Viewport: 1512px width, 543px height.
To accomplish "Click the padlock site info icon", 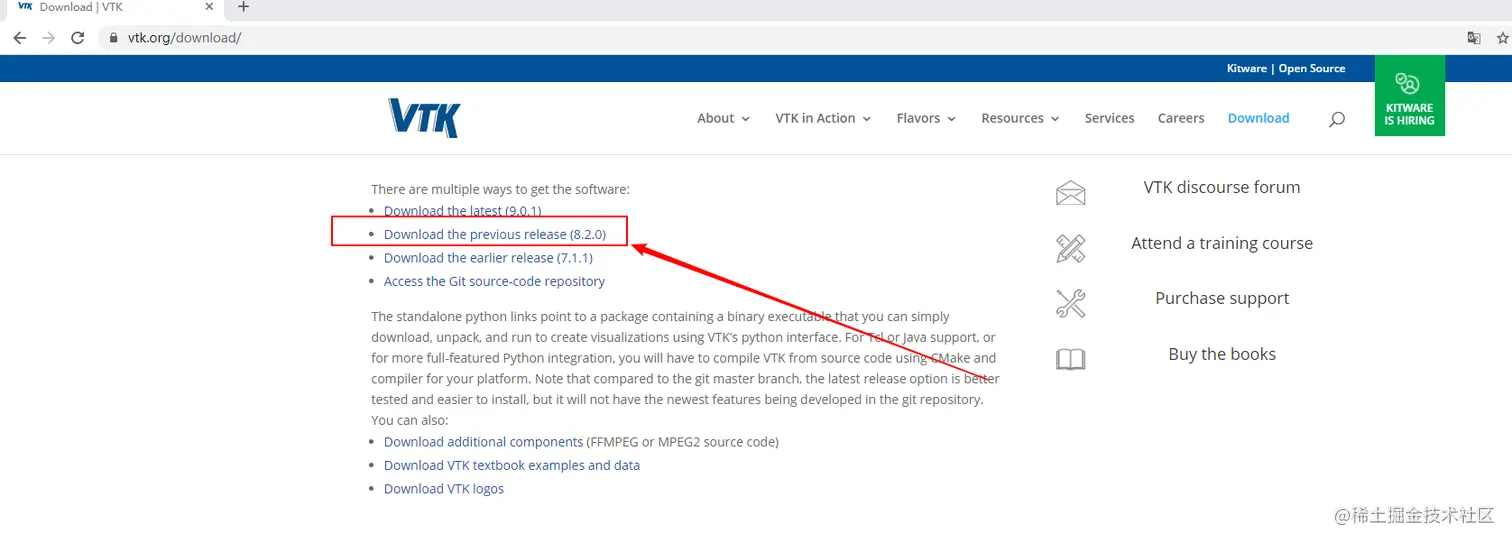I will 113,38.
